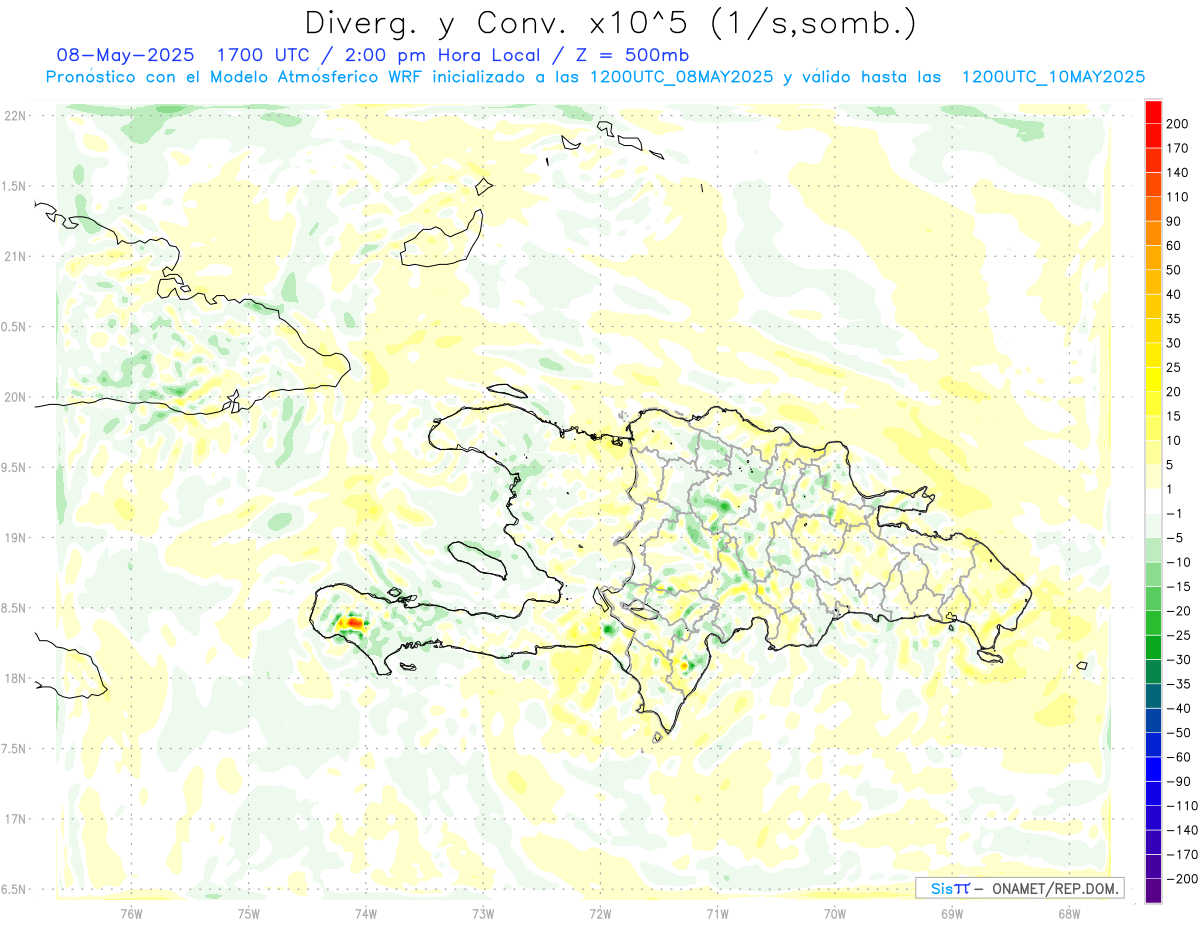This screenshot has width=1200, height=927.
Task: Click the '69W' longitude label
Action: (952, 913)
